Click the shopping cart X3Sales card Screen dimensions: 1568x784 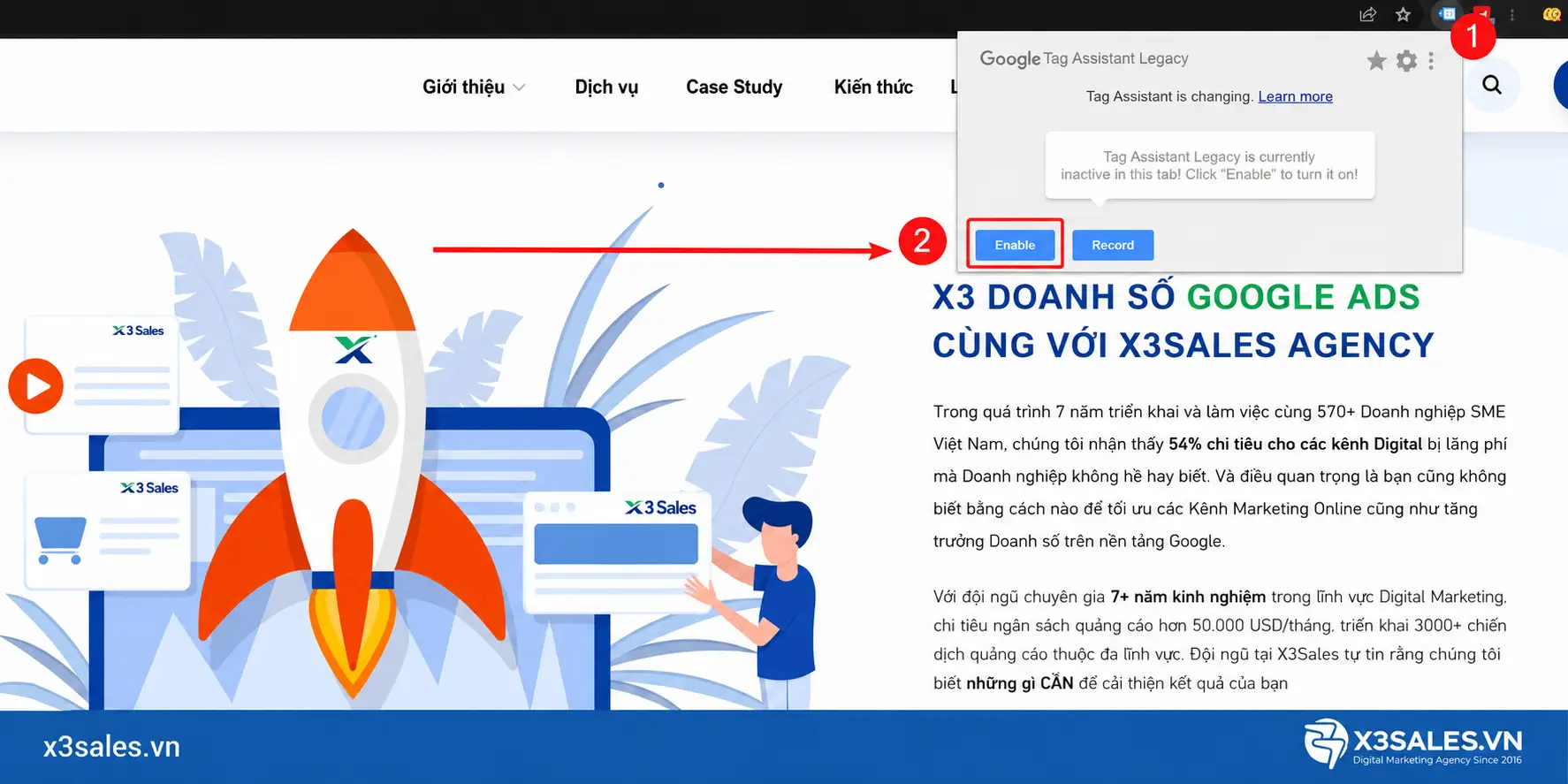(108, 531)
